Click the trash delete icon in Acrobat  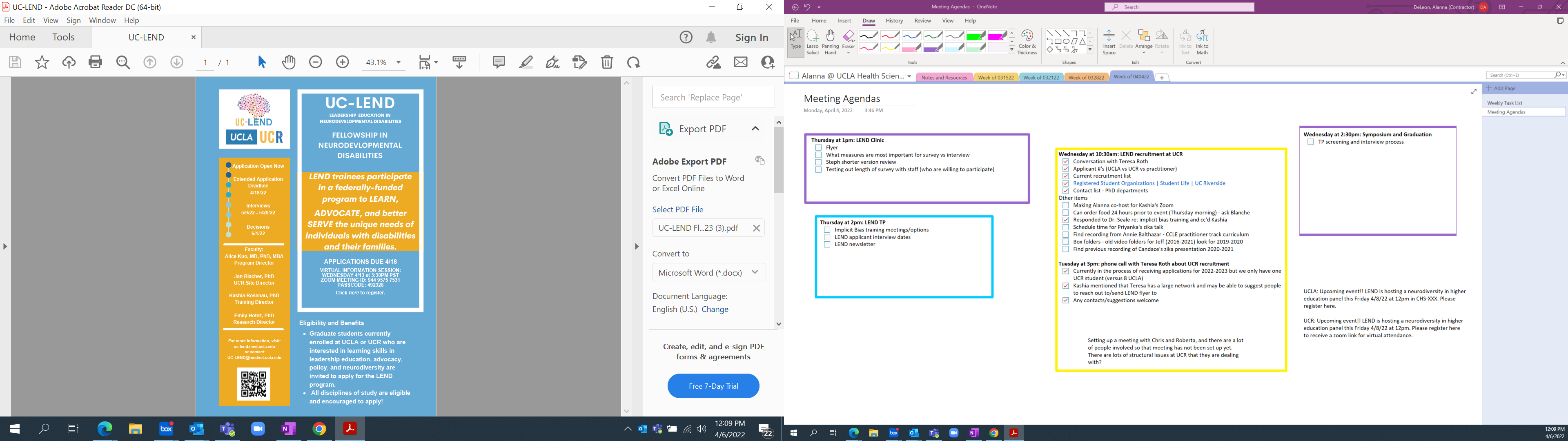607,62
